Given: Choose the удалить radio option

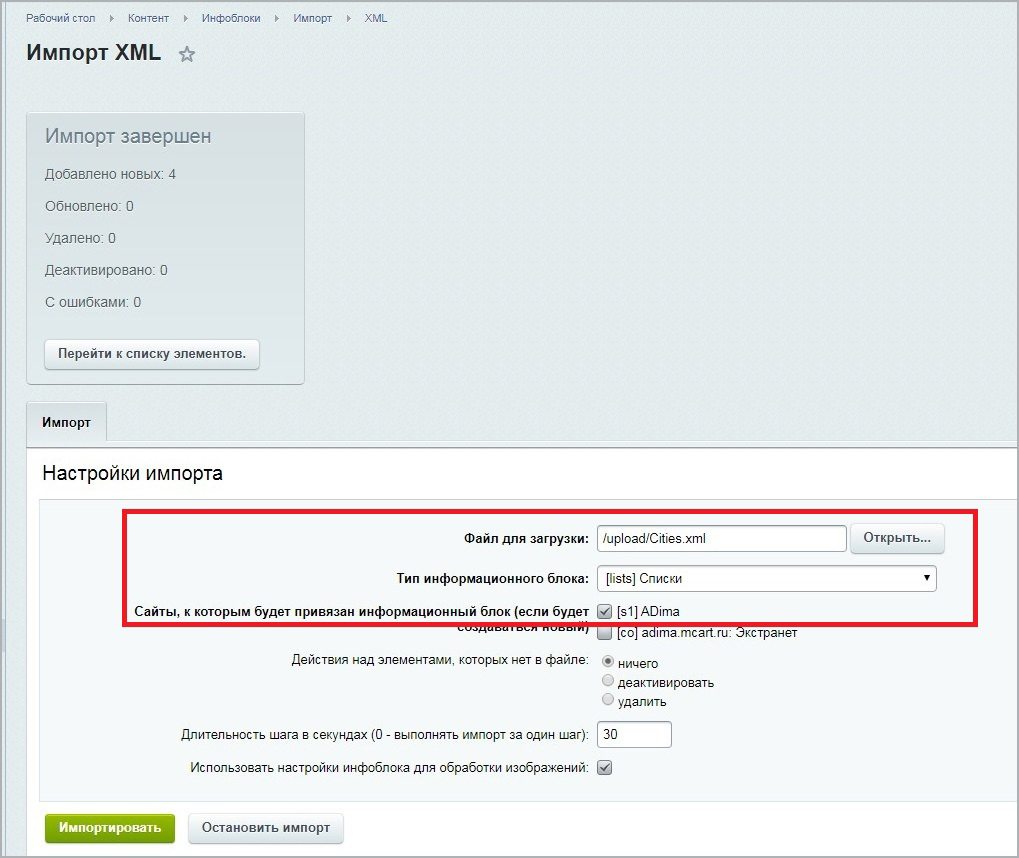Looking at the screenshot, I should click(608, 700).
